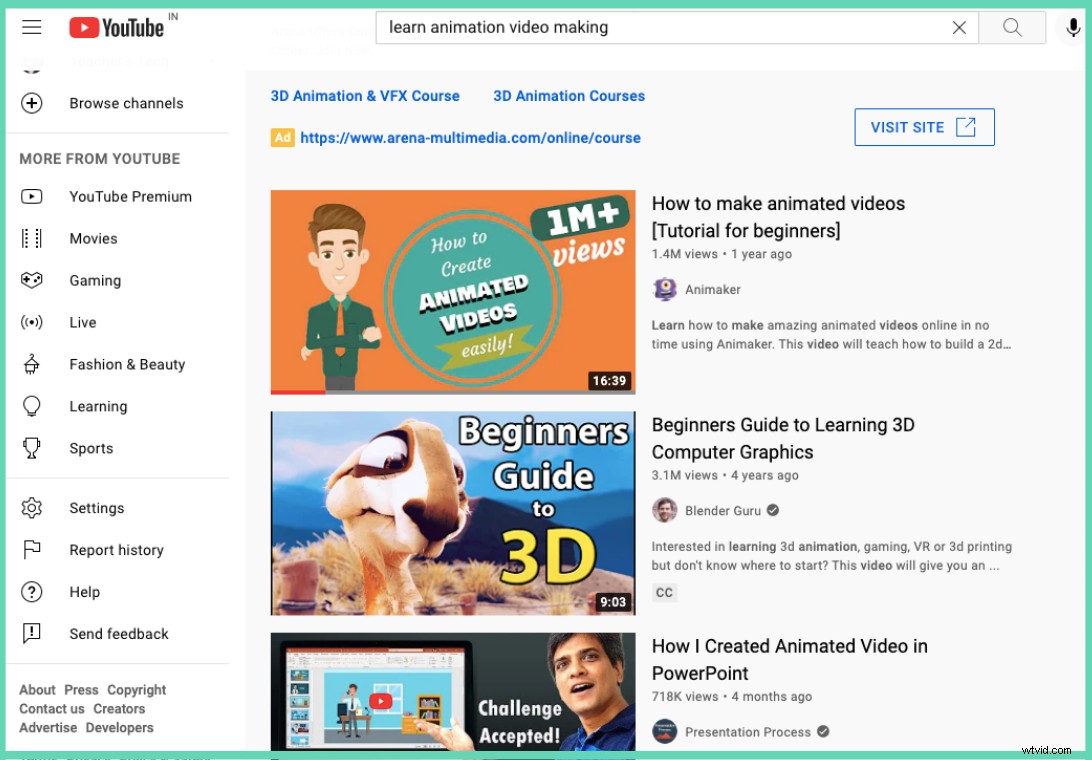Open Report history
Viewport: 1092px width, 760px height.
(x=116, y=550)
